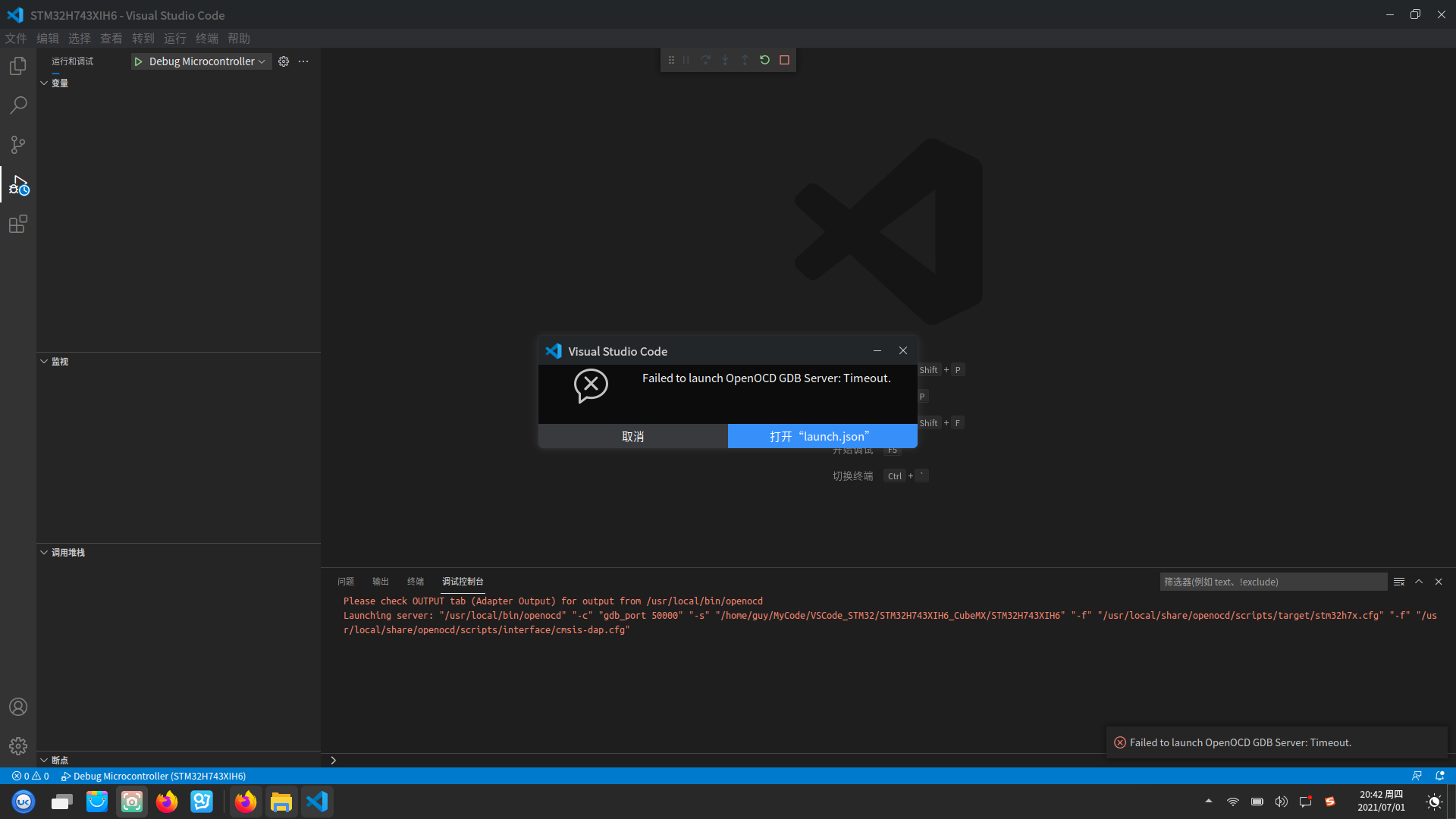Start debugging with green play arrow

point(138,61)
